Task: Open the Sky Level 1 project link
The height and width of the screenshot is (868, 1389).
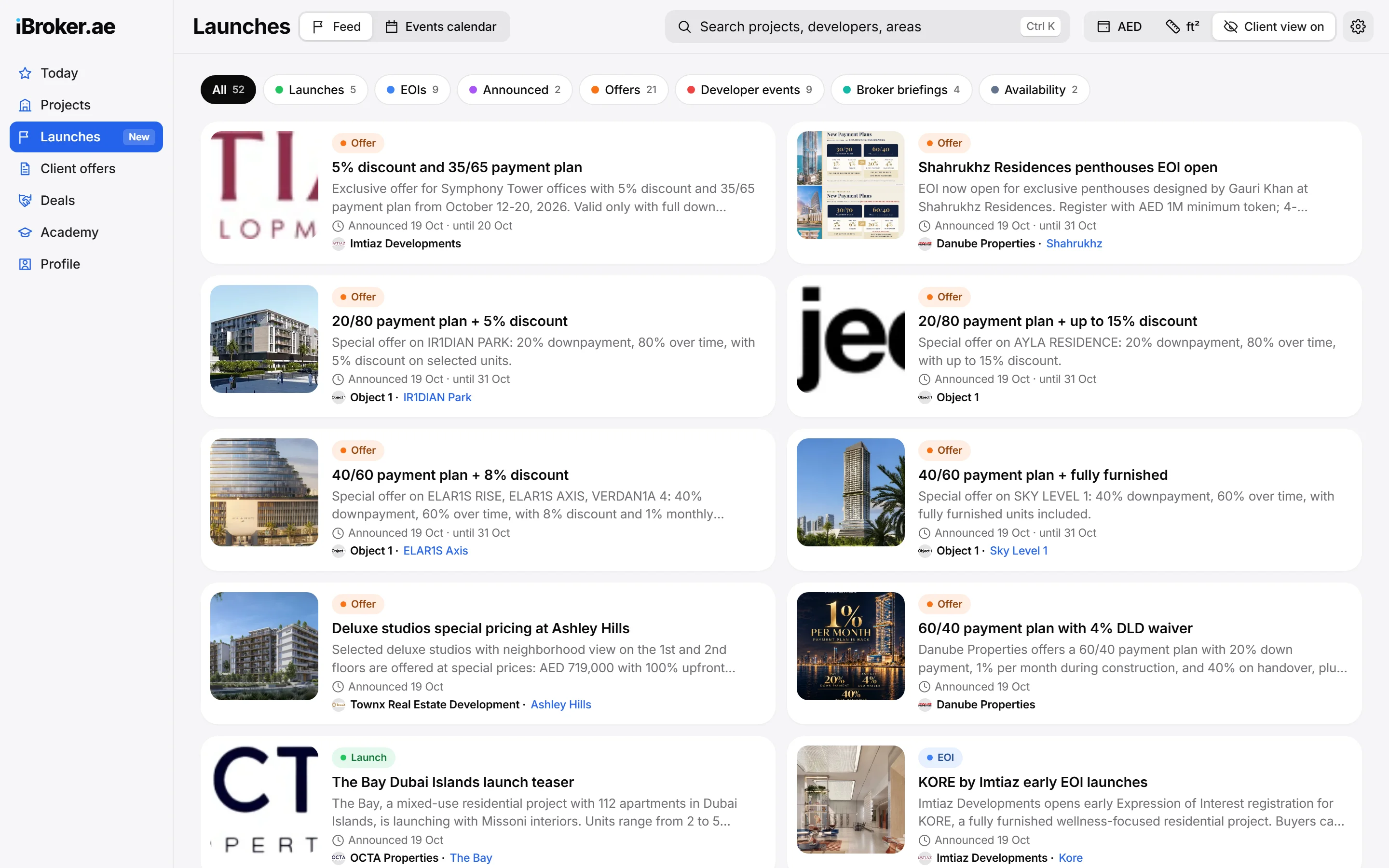Action: coord(1018,551)
